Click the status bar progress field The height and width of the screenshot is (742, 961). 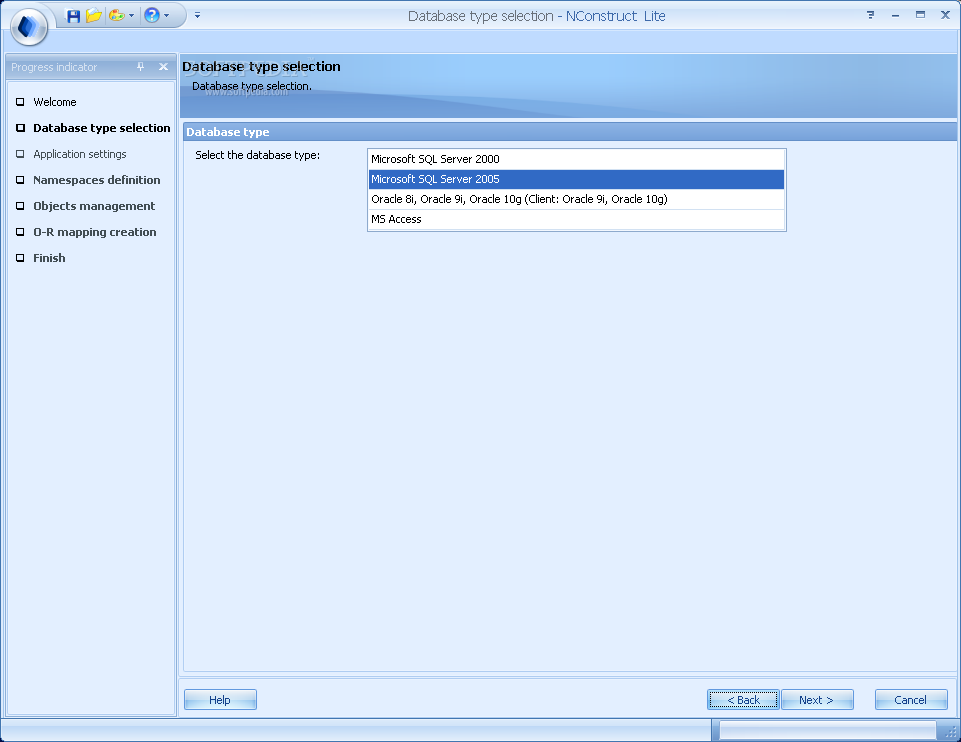point(827,730)
